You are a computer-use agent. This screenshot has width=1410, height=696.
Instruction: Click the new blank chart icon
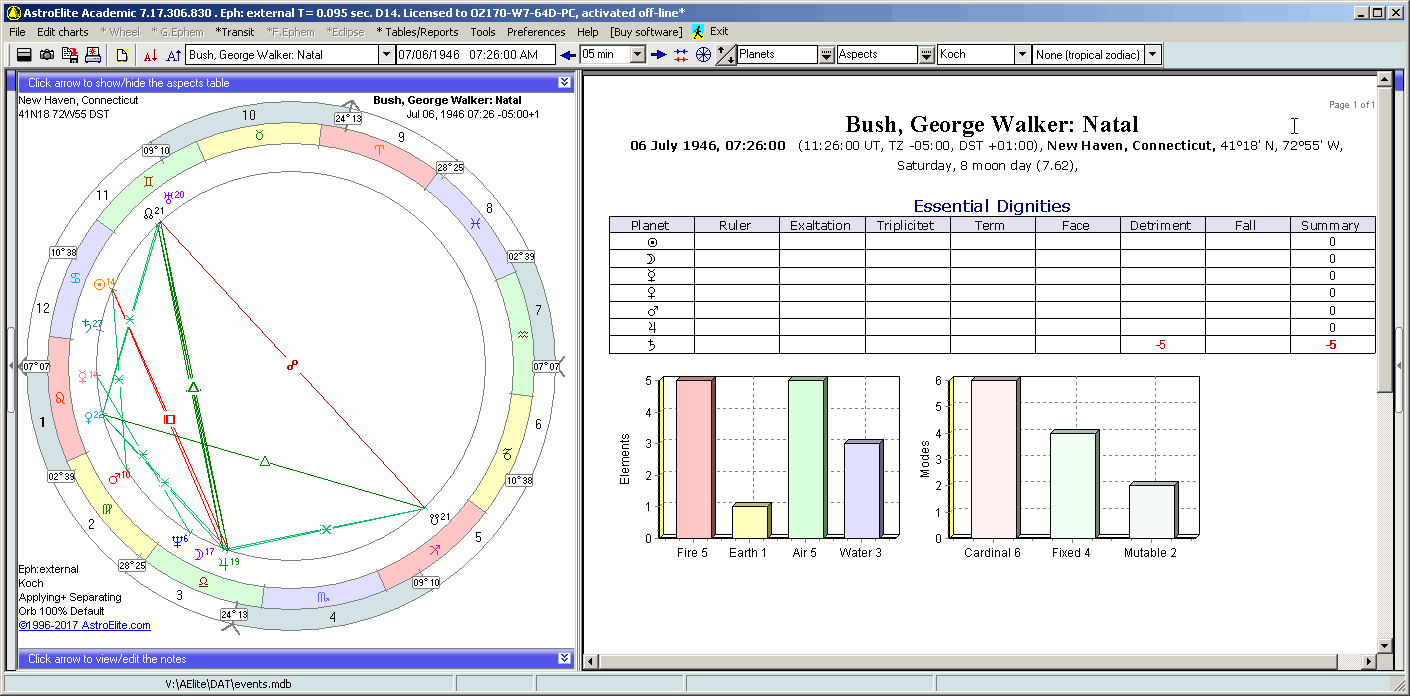pos(122,54)
